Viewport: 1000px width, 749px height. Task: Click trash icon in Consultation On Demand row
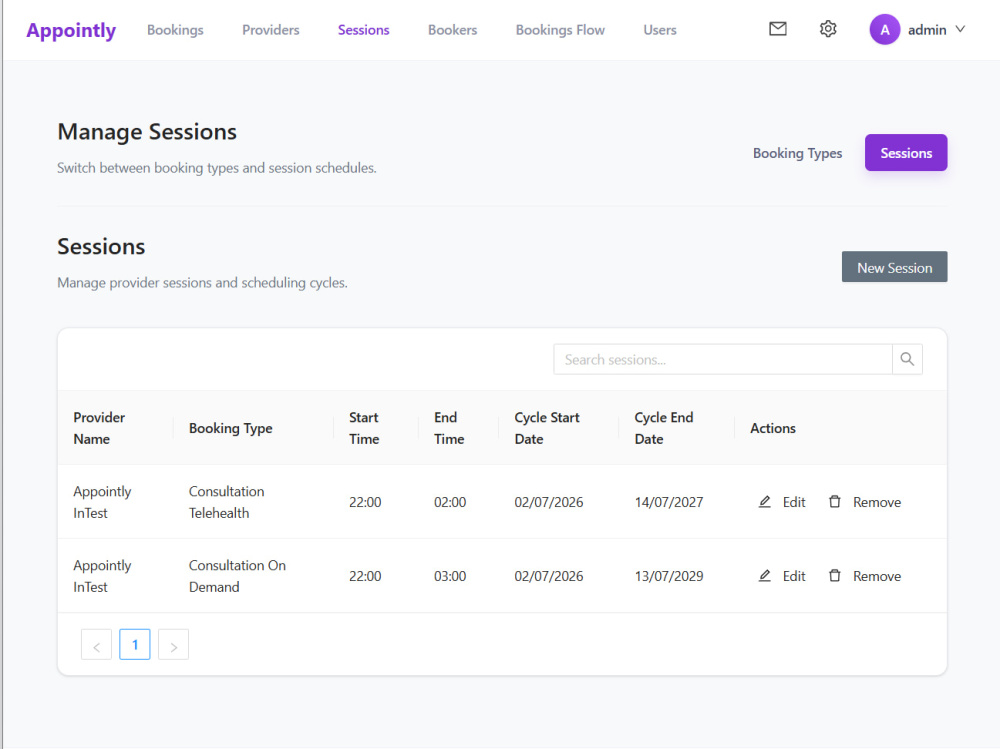click(x=834, y=576)
